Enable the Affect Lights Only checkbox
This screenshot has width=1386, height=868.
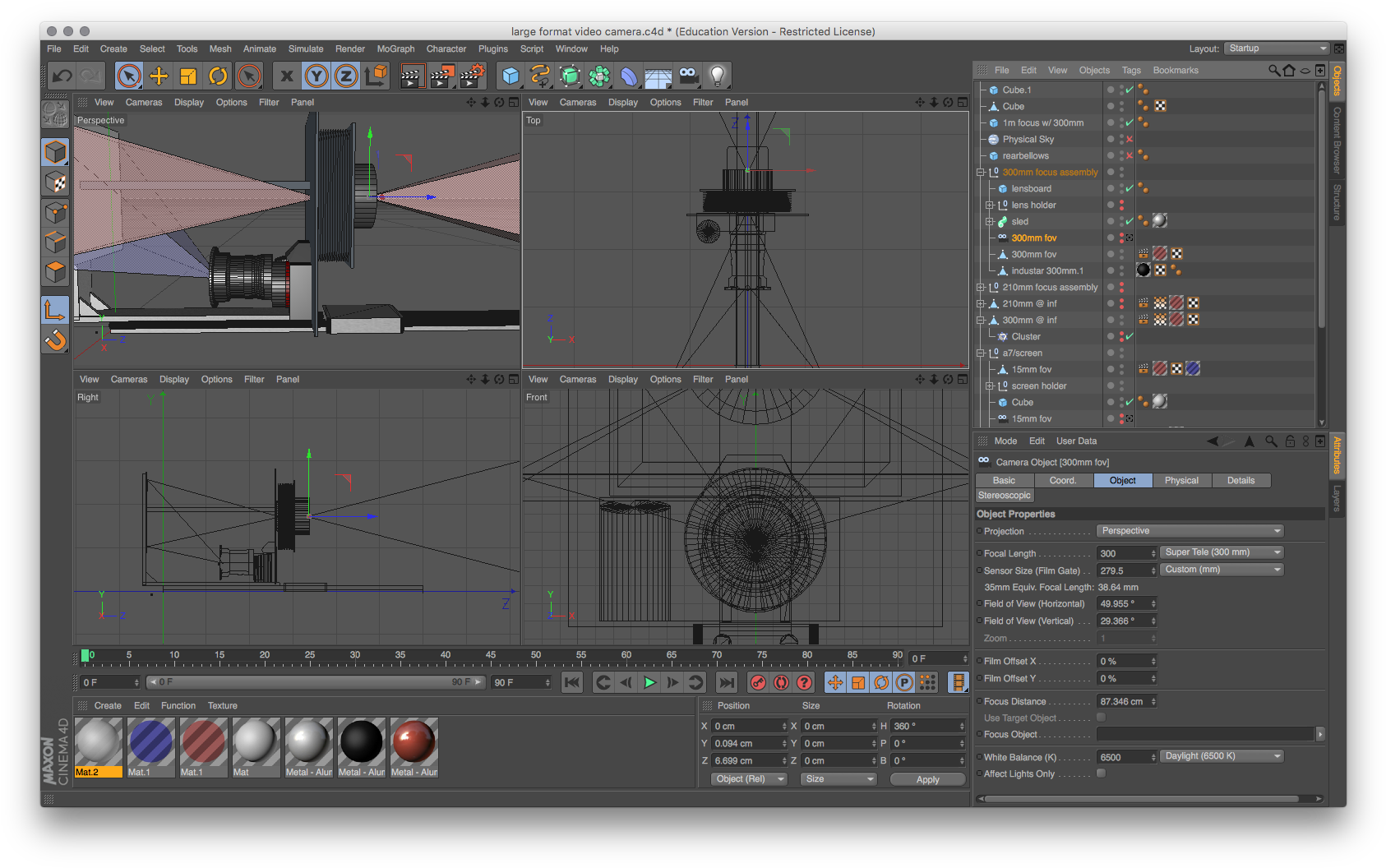1102,773
